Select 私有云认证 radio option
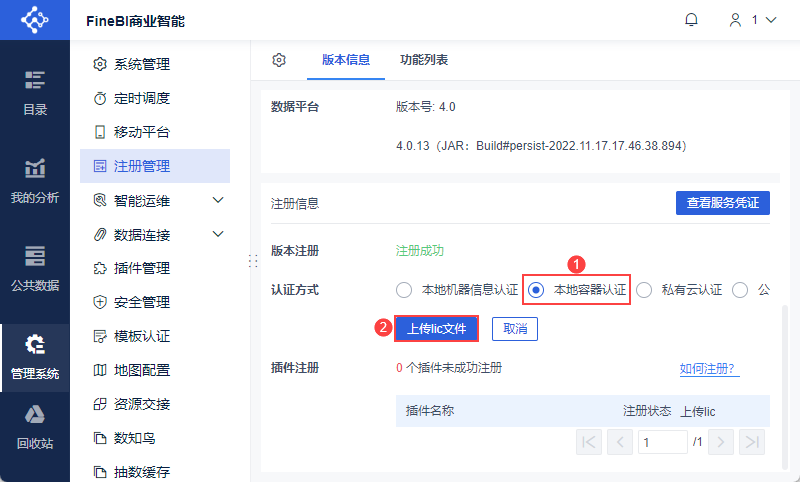 click(x=644, y=290)
